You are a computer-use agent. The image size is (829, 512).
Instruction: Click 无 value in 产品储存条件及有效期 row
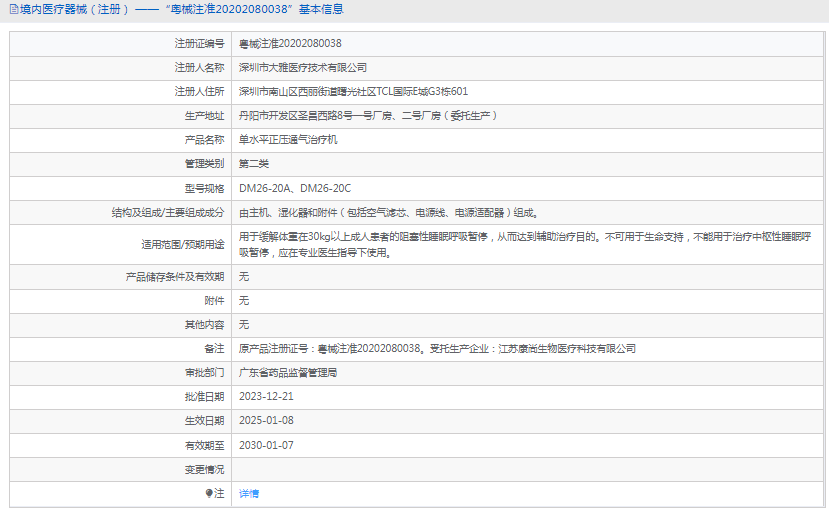coord(244,277)
